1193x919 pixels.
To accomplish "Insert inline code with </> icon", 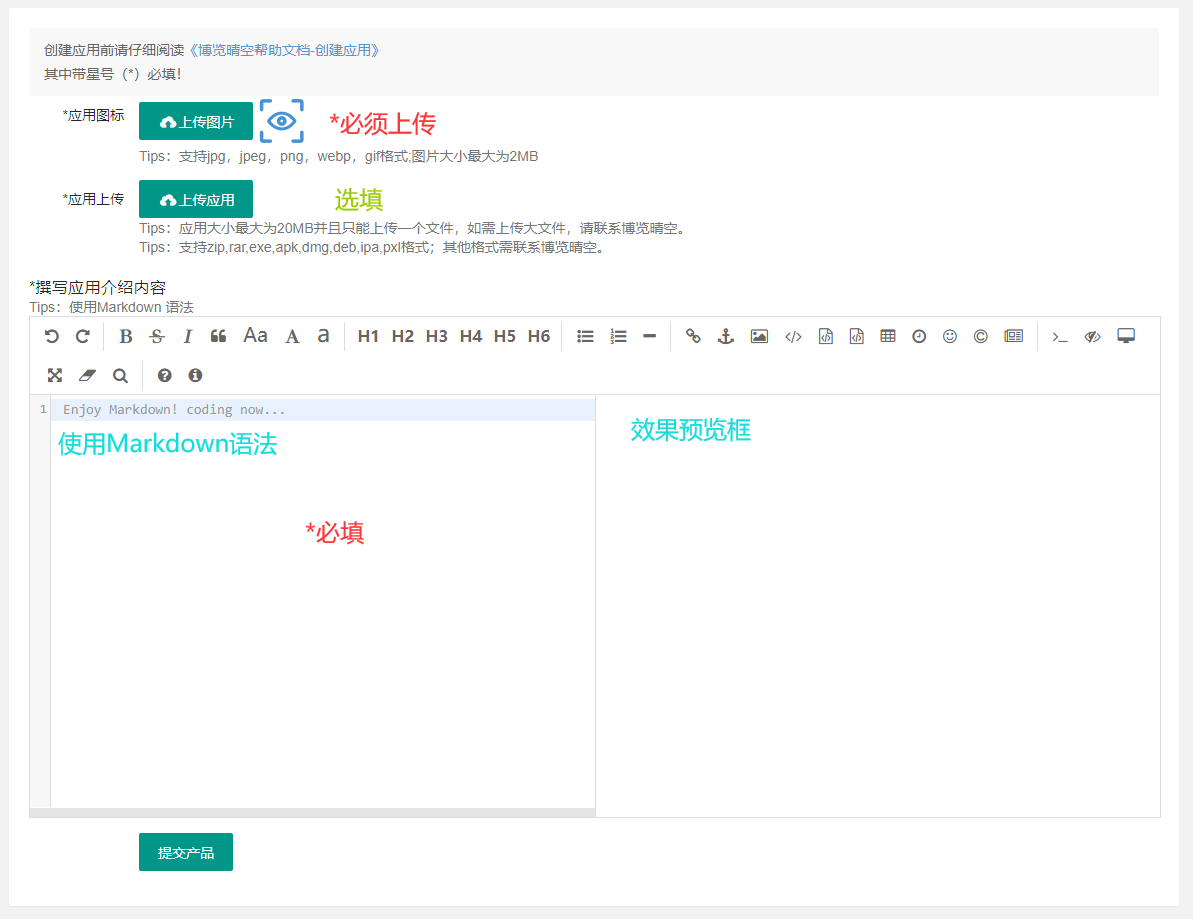I will 793,336.
